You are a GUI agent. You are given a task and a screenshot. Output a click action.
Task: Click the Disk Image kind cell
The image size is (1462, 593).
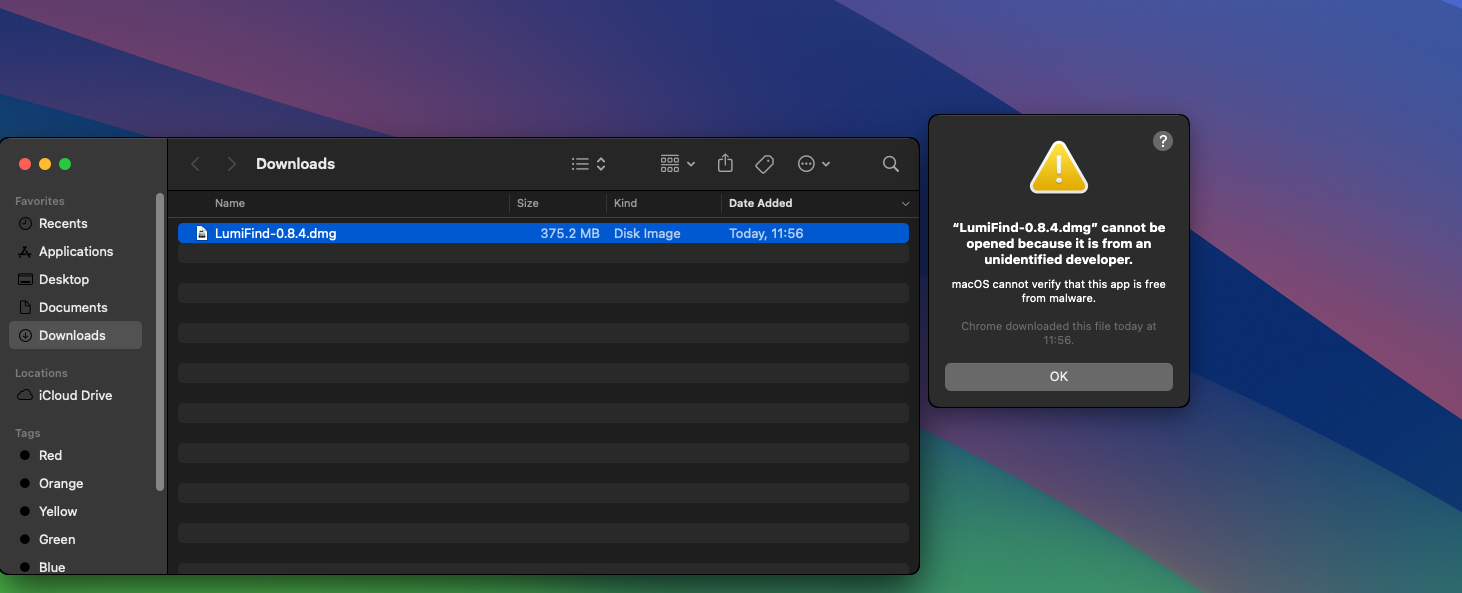coord(647,233)
